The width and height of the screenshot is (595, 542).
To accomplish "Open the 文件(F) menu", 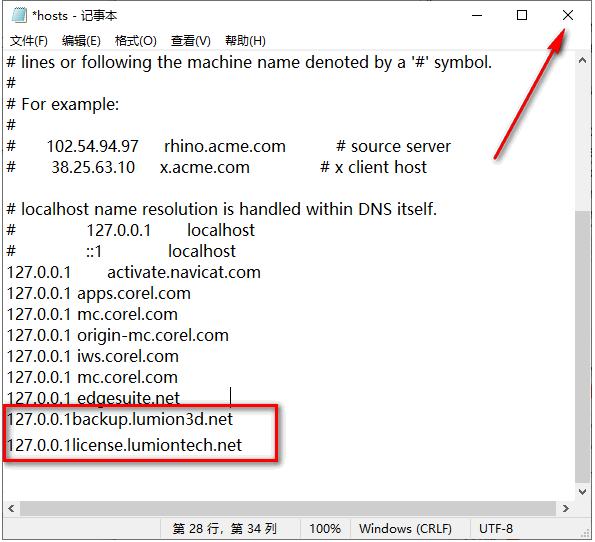I will 28,41.
